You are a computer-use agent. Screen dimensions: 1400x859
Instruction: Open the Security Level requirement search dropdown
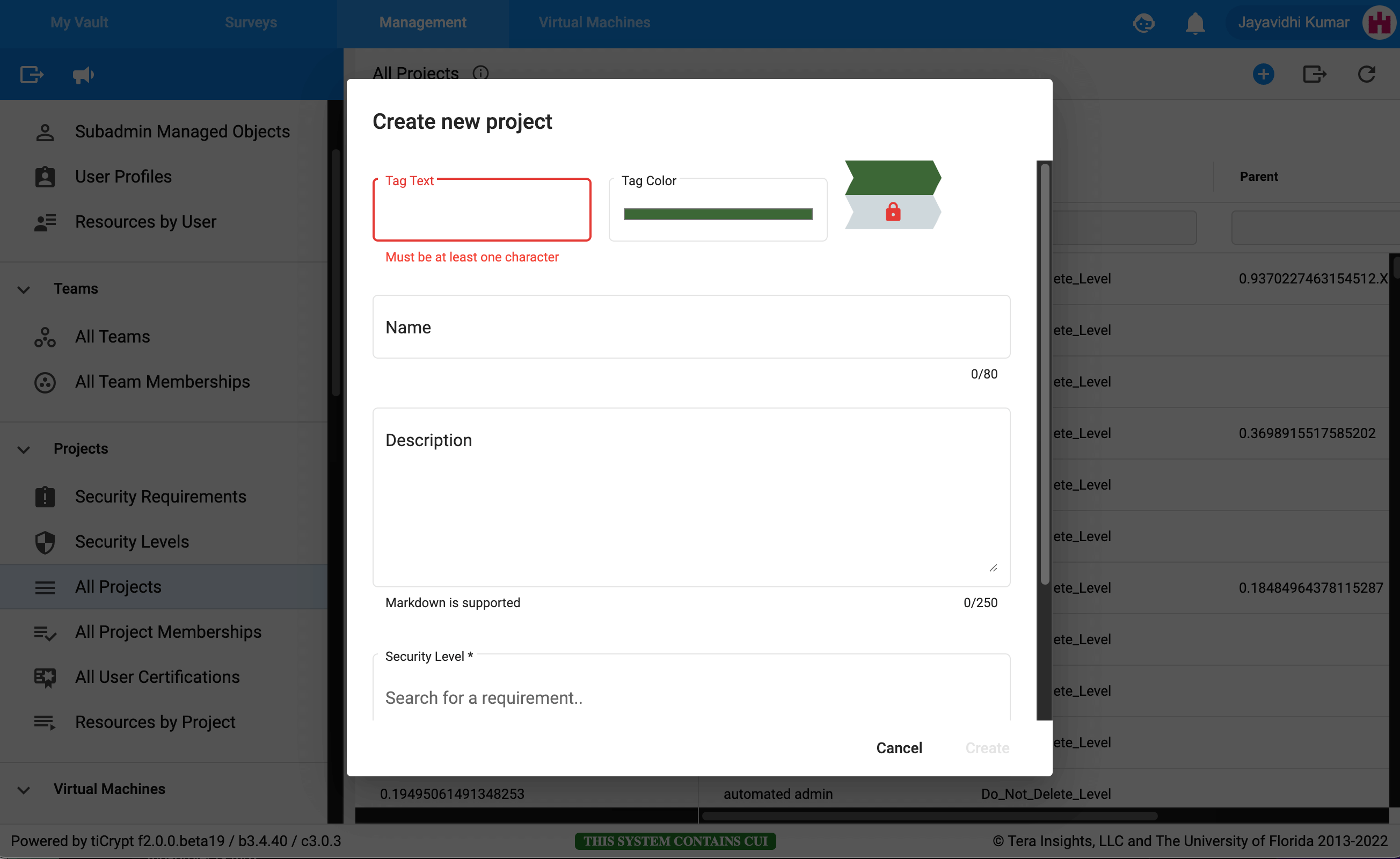691,697
